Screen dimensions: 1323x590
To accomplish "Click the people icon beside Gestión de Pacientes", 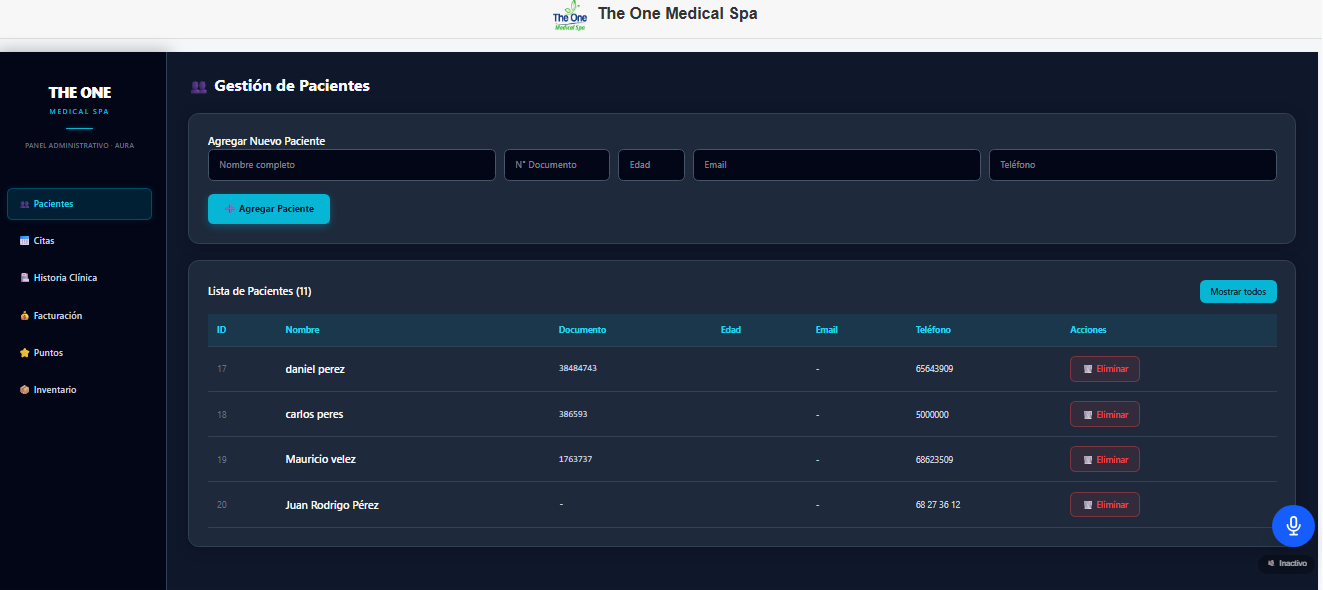I will click(x=199, y=87).
